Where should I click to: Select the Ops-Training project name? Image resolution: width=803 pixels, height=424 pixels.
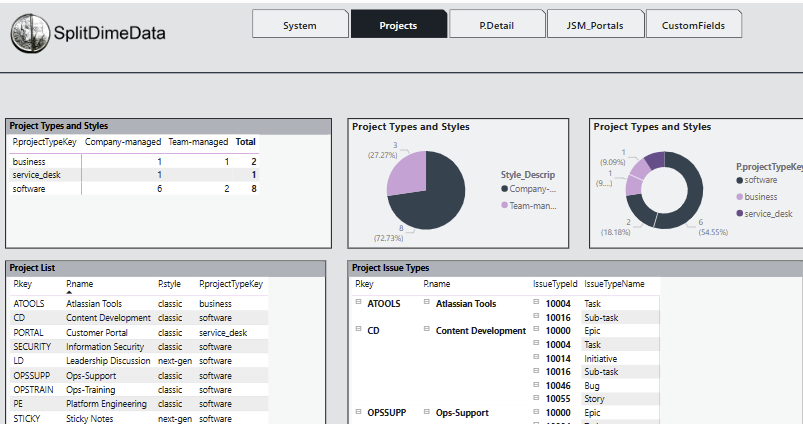point(91,390)
